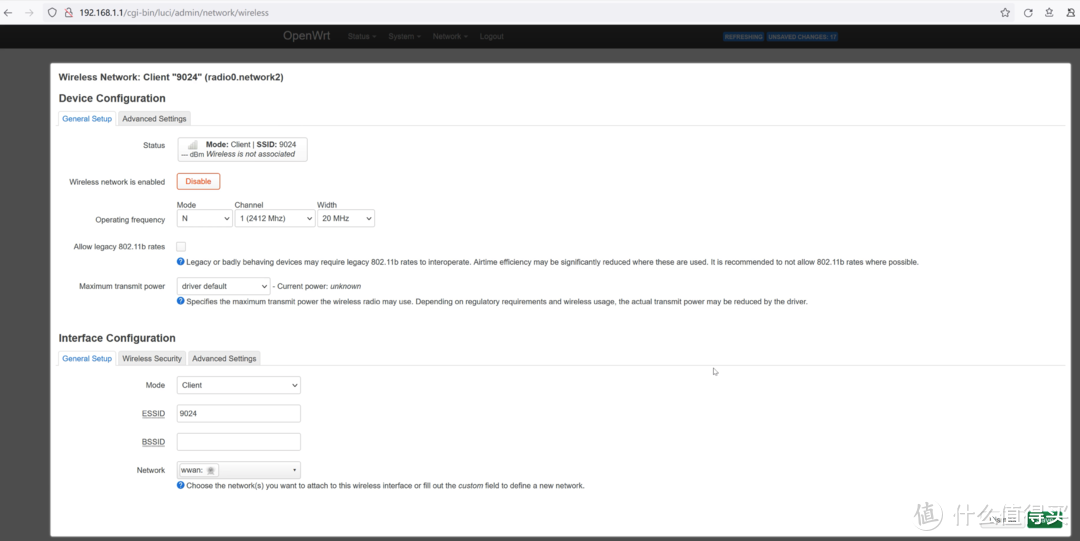Image resolution: width=1080 pixels, height=541 pixels.
Task: Click into the empty BSSID field
Action: pyautogui.click(x=238, y=442)
